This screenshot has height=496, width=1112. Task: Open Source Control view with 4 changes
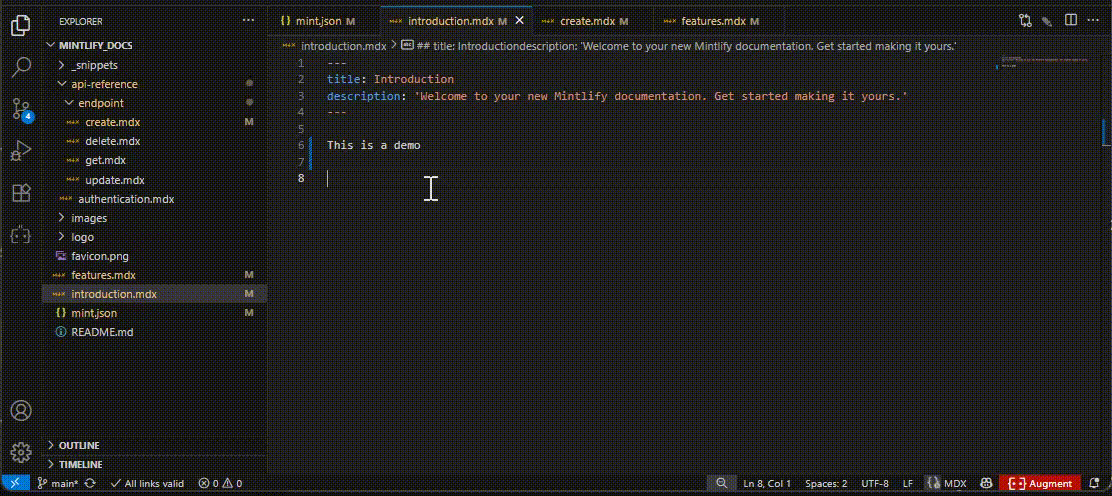pyautogui.click(x=21, y=109)
